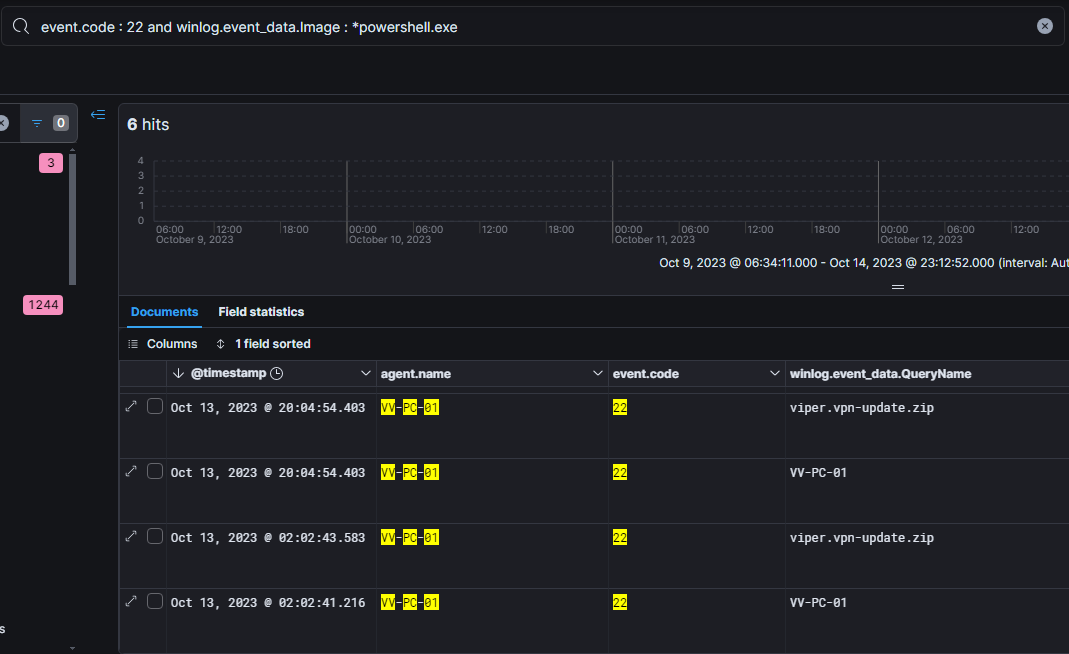Screen dimensions: 1069x654
Task: Expand the document at 02:02:43.583
Action: (131, 536)
